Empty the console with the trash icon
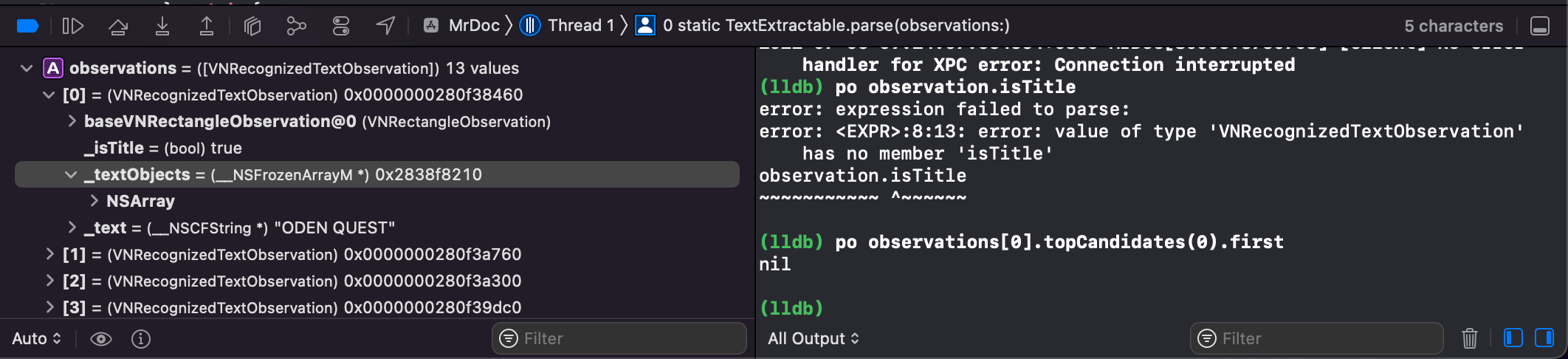1568x359 pixels. click(x=1469, y=338)
